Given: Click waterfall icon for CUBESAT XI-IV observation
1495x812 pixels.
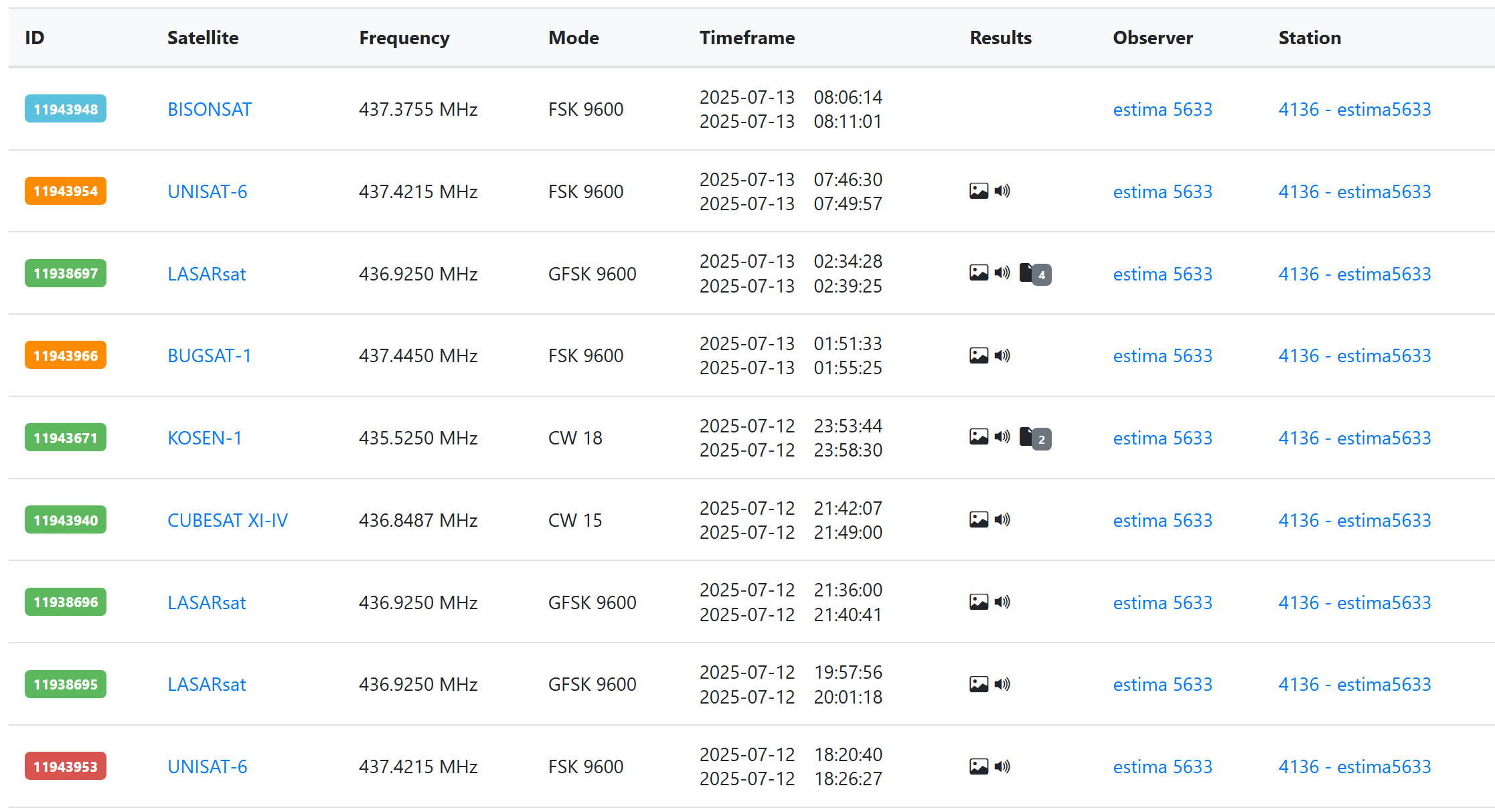Looking at the screenshot, I should click(978, 520).
